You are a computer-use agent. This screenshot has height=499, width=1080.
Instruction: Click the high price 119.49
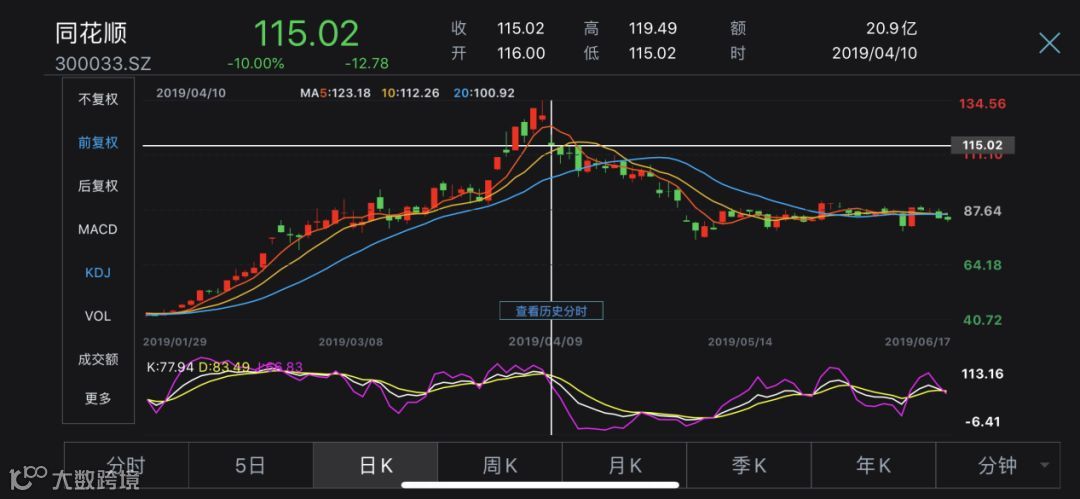click(652, 28)
